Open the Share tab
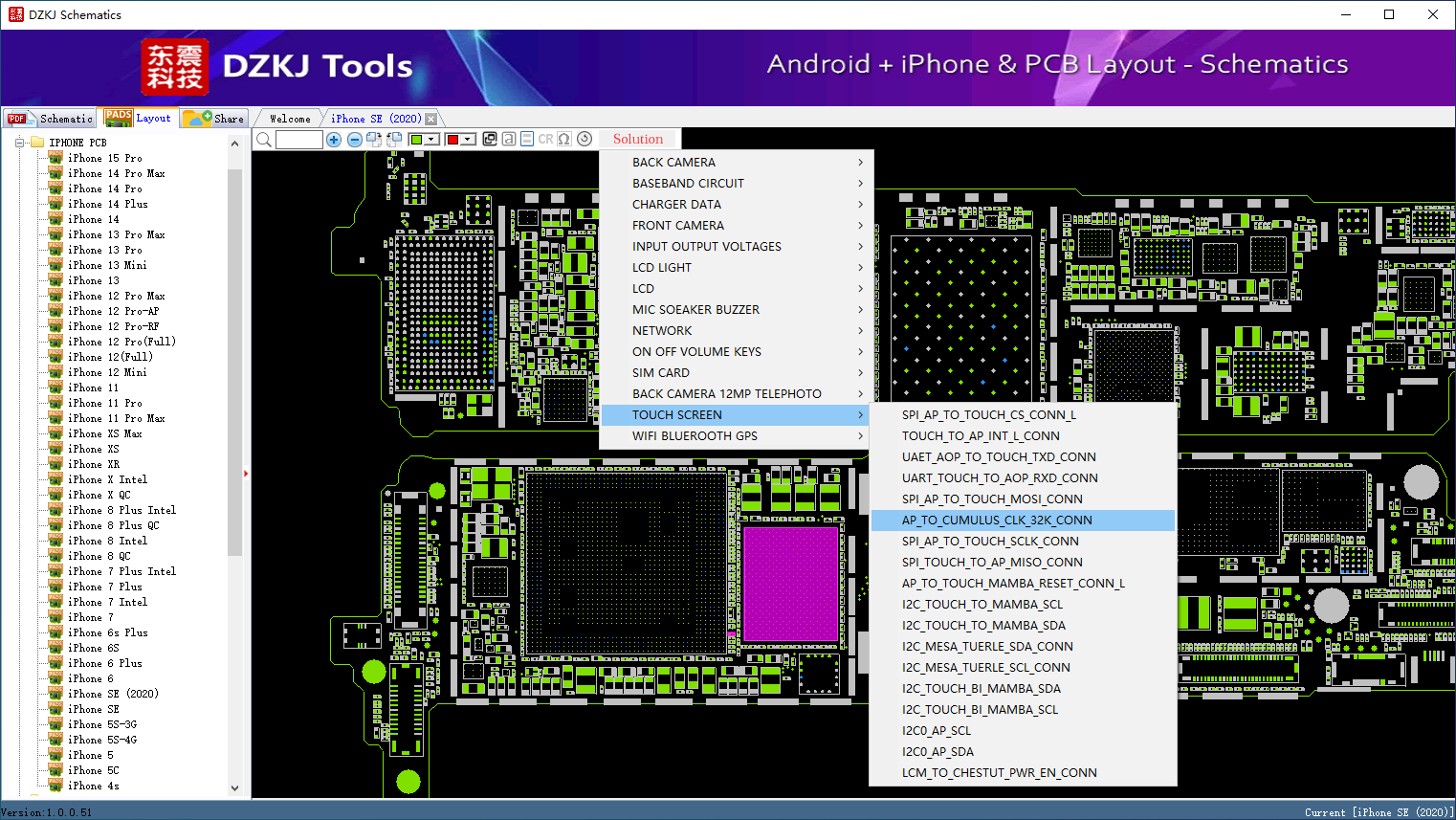This screenshot has height=820, width=1456. [x=214, y=119]
